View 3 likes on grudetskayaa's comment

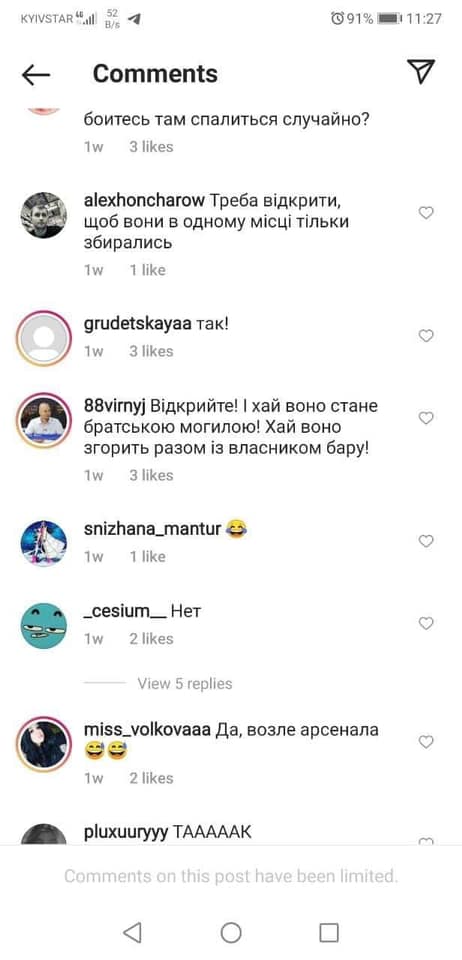[x=151, y=351]
